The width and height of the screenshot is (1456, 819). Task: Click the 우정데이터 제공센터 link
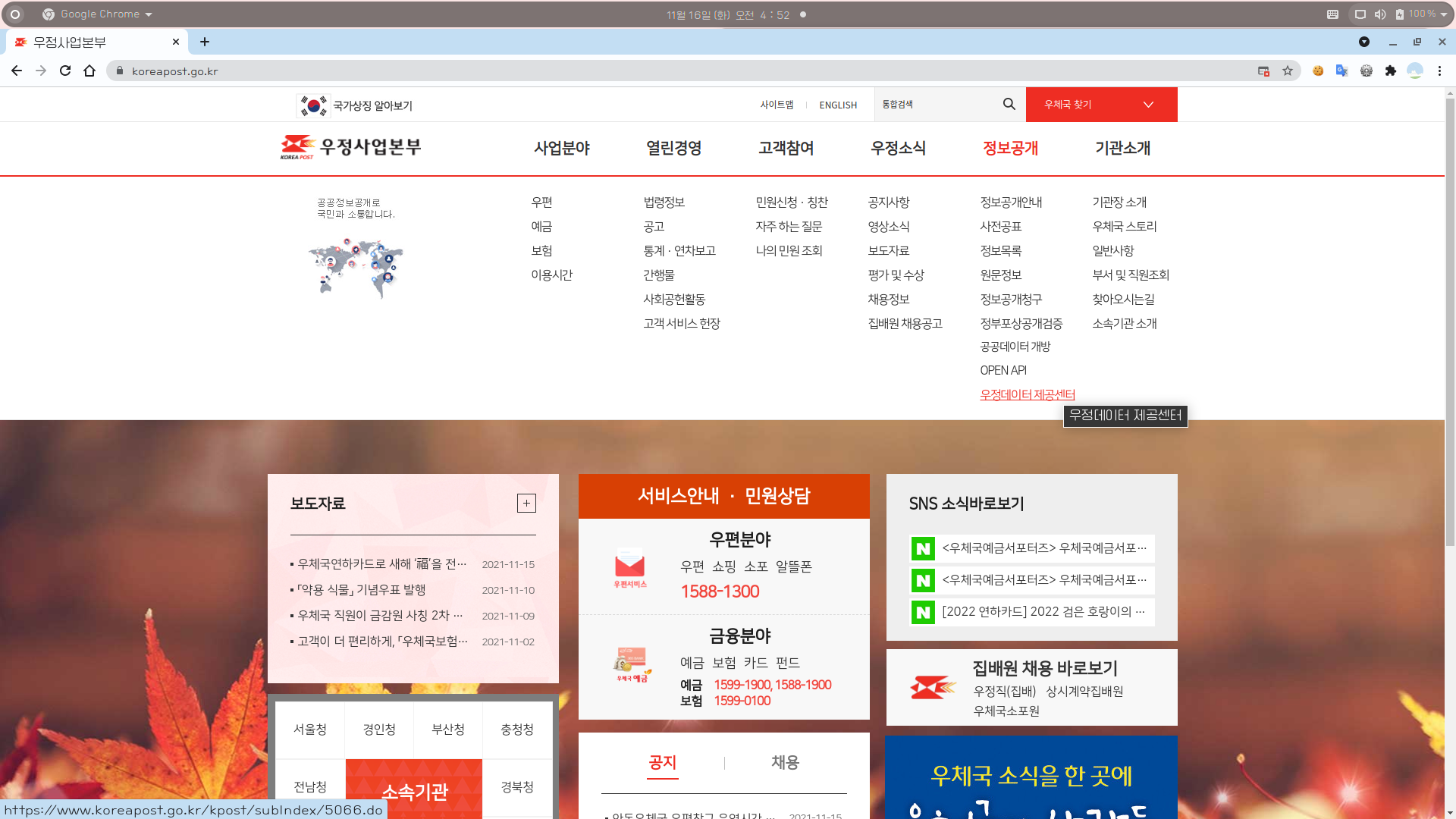point(1027,394)
